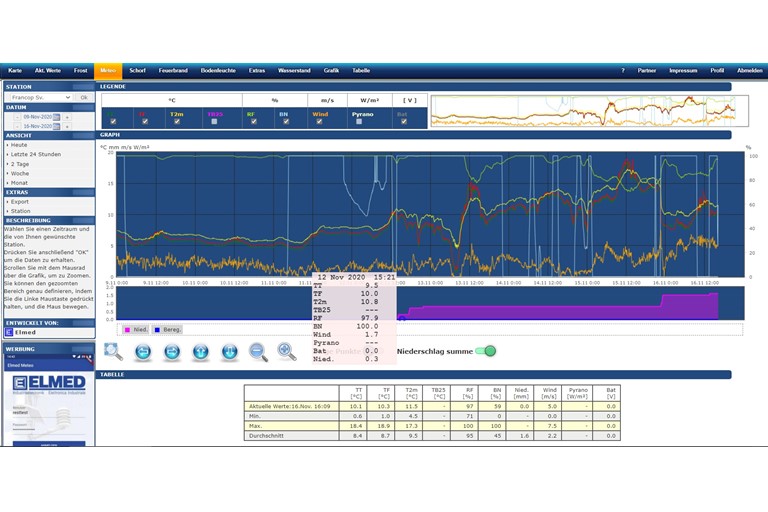Shift the graph up with the up arrow
Image resolution: width=768 pixels, height=512 pixels.
click(x=201, y=352)
